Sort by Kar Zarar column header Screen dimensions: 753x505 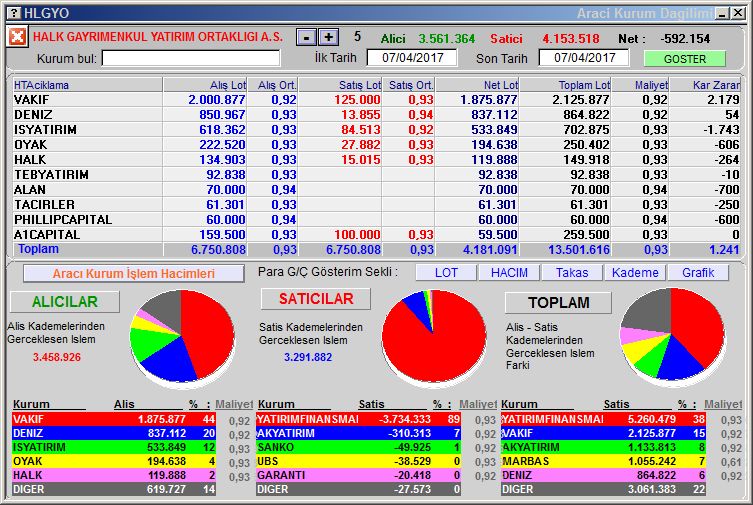705,85
